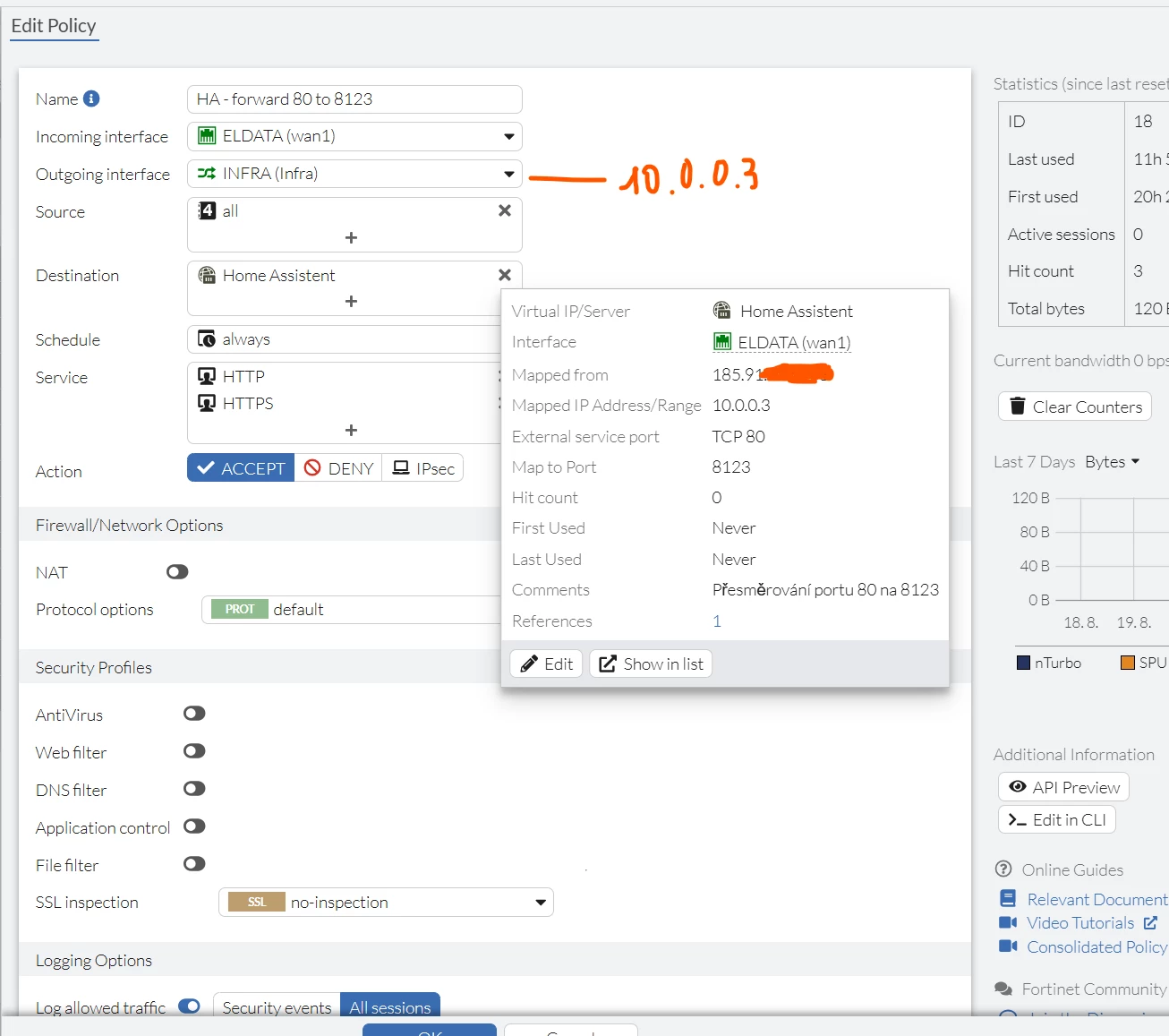Enable Application control profile
Image resolution: width=1169 pixels, height=1036 pixels.
pyautogui.click(x=194, y=826)
